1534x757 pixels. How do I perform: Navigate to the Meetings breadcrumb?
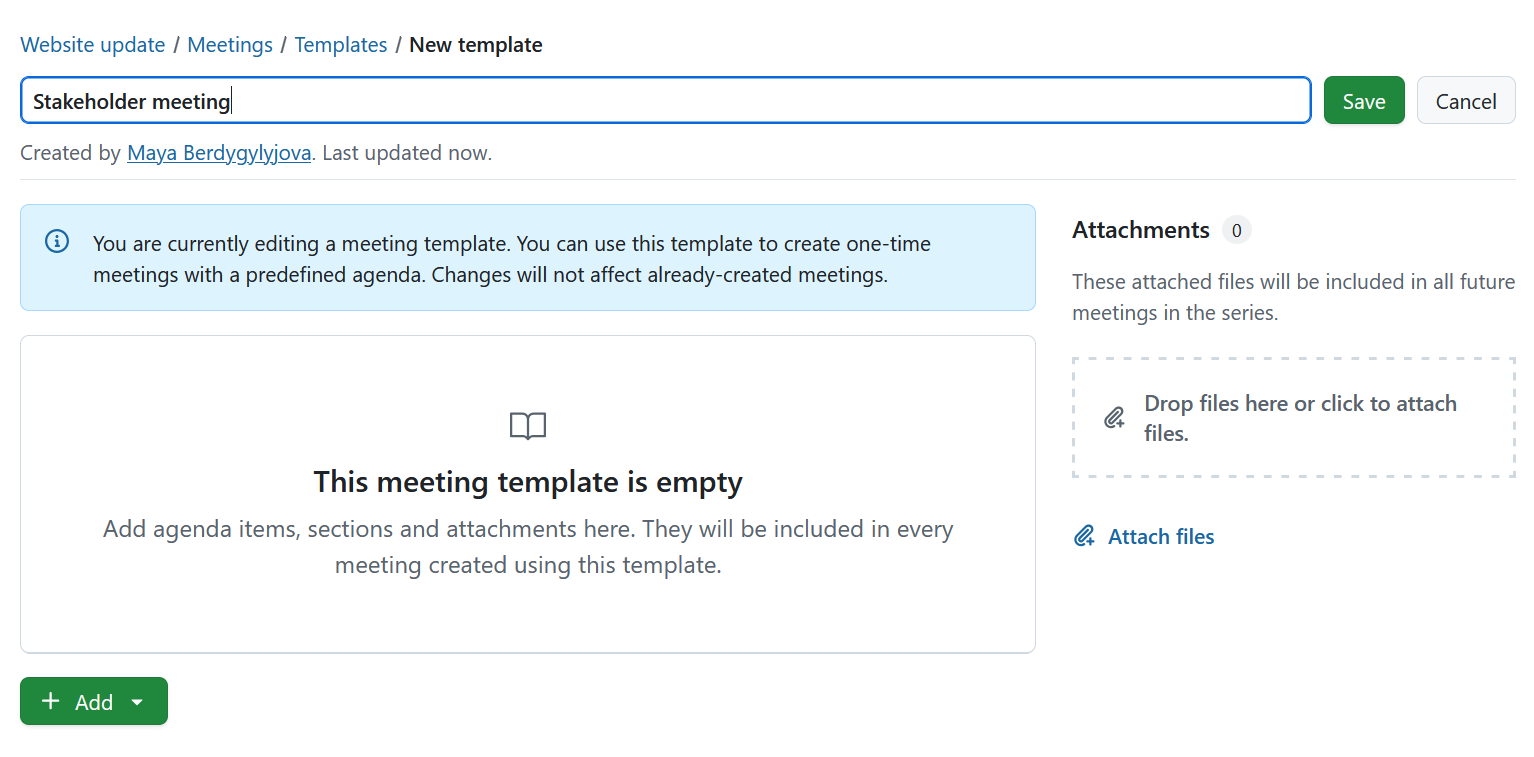pos(229,44)
